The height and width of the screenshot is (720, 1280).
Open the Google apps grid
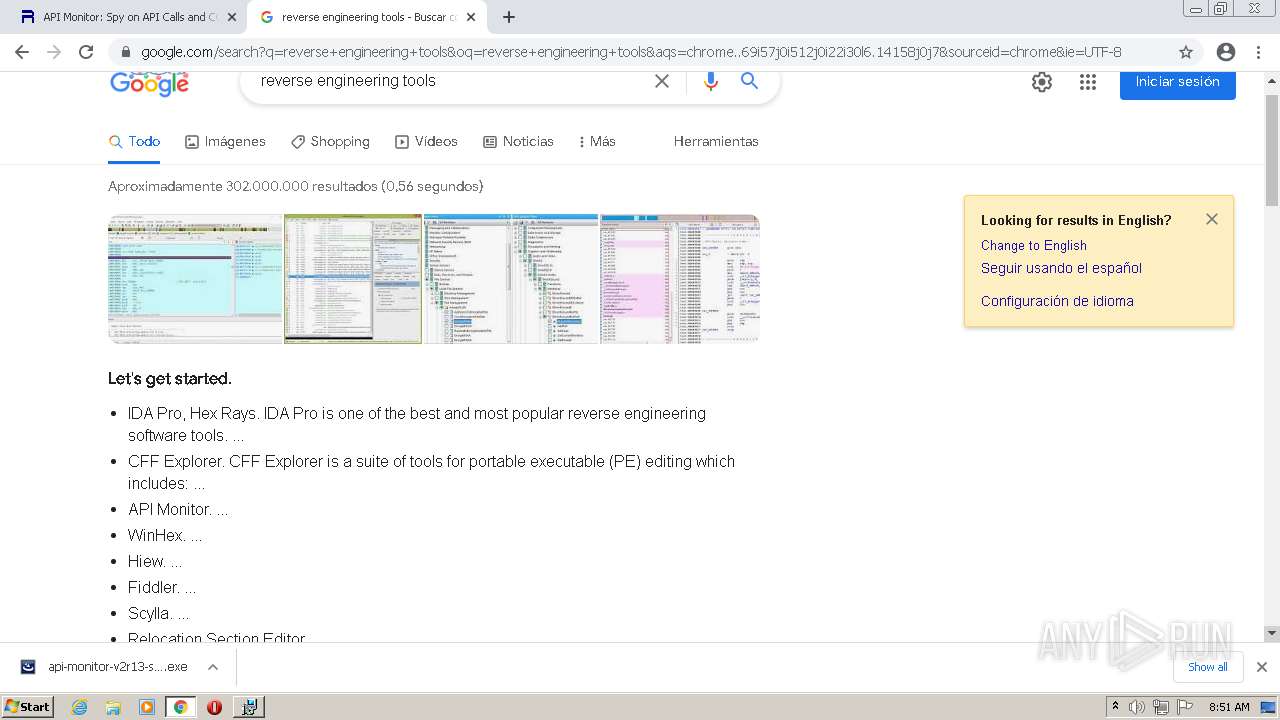(x=1088, y=82)
